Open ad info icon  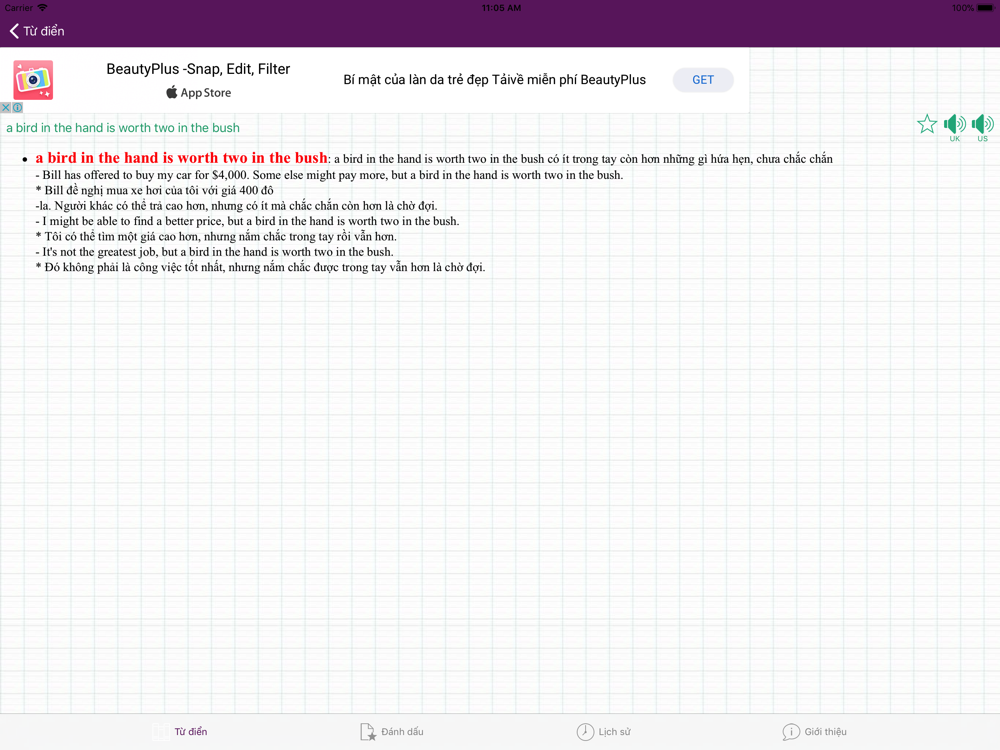click(17, 108)
